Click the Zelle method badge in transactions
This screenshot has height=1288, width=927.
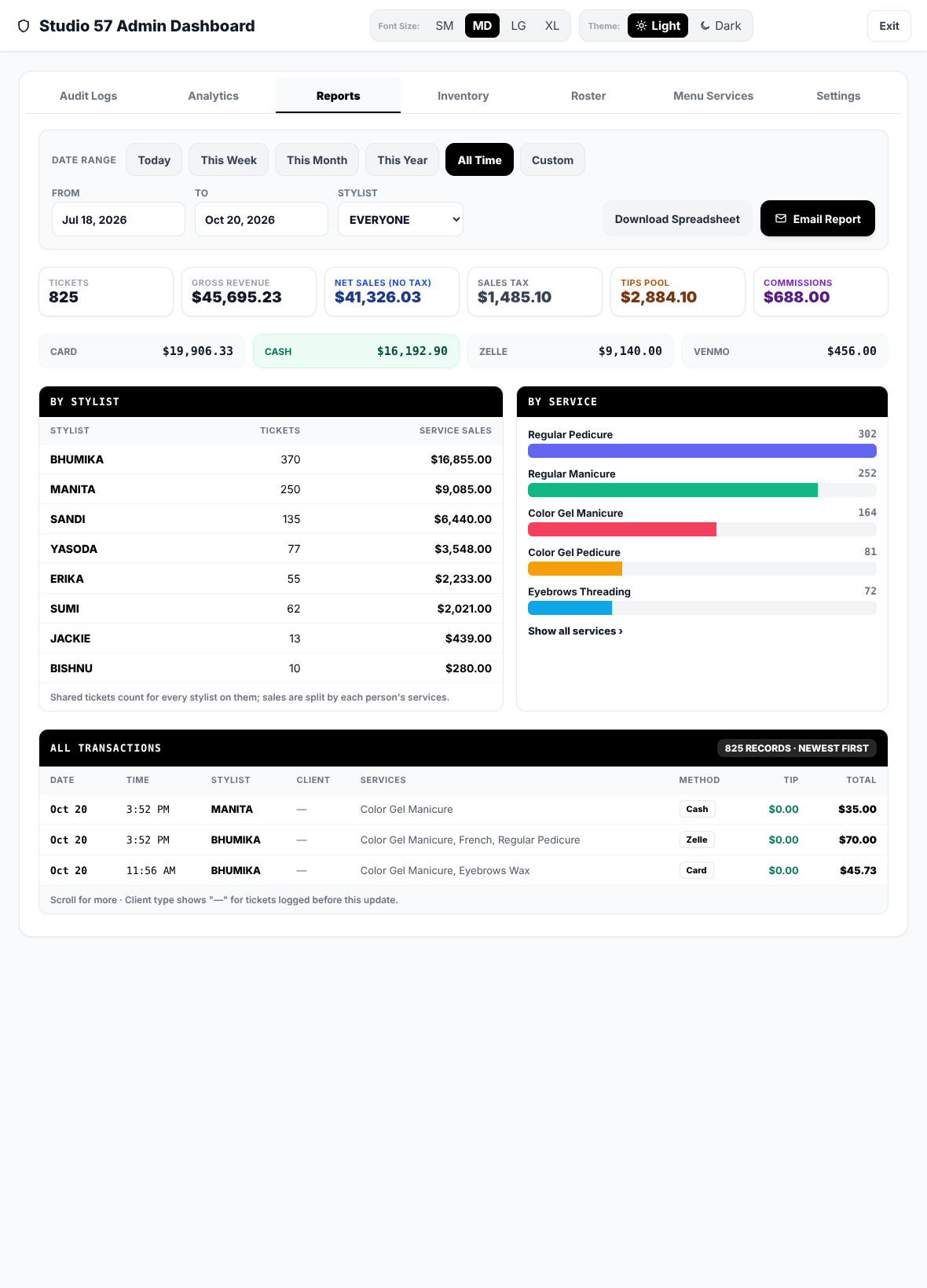point(697,840)
